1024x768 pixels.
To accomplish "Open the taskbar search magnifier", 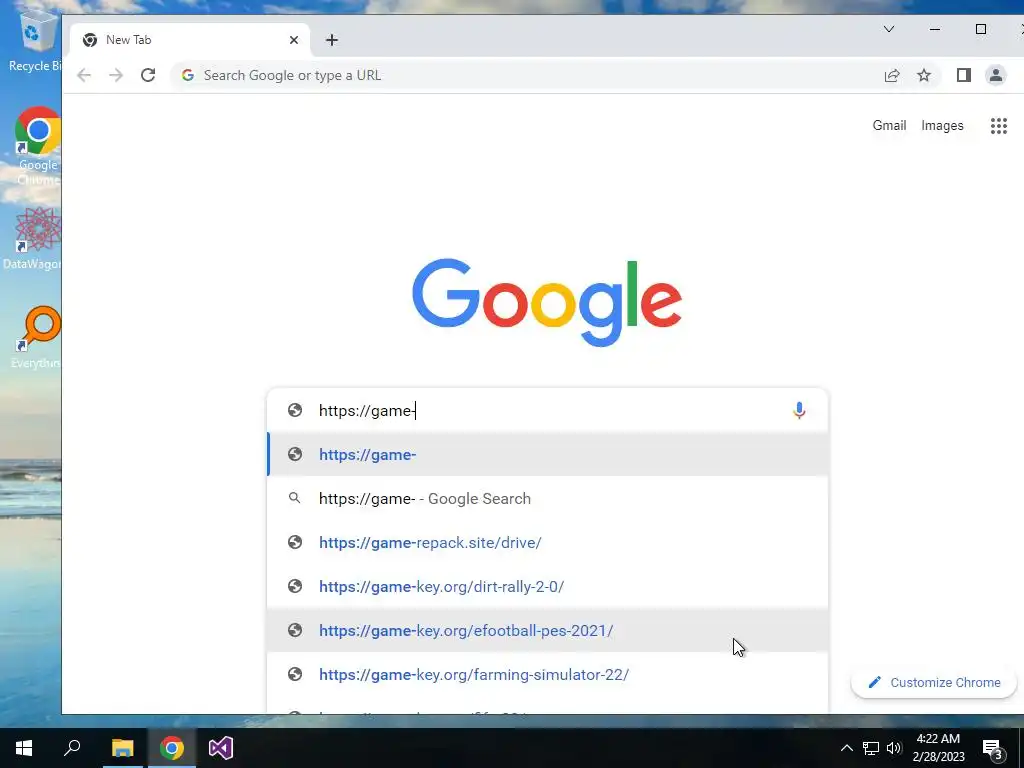I will (x=72, y=748).
